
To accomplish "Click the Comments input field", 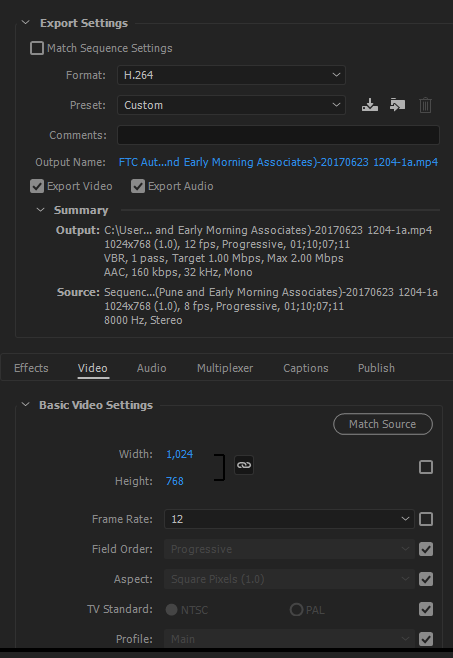I will click(x=278, y=135).
